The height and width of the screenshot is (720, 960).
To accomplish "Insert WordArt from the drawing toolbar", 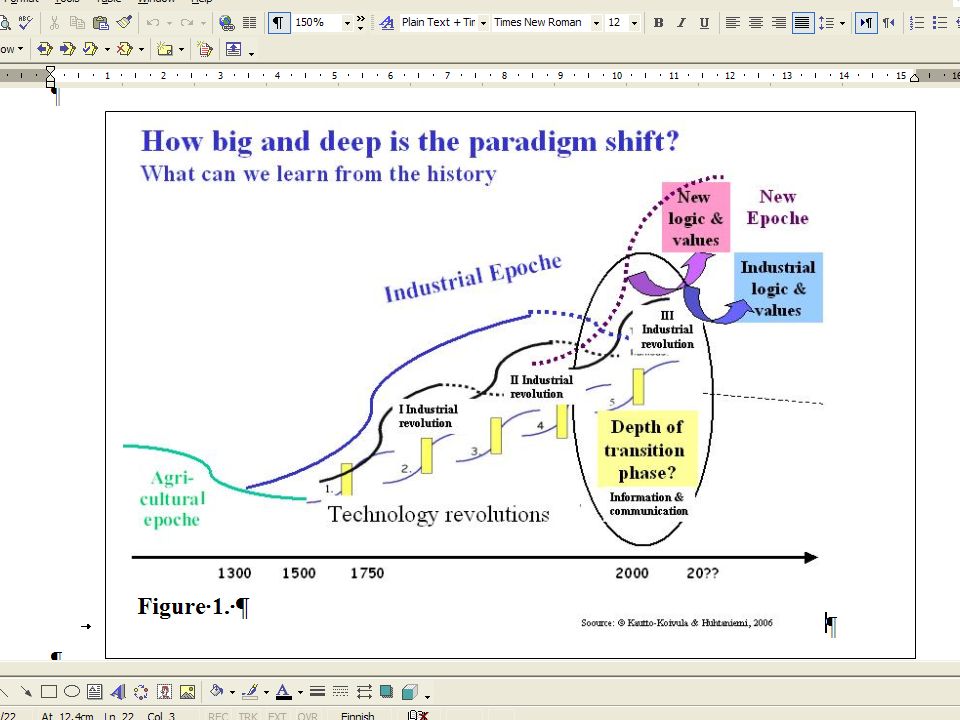I will point(118,692).
